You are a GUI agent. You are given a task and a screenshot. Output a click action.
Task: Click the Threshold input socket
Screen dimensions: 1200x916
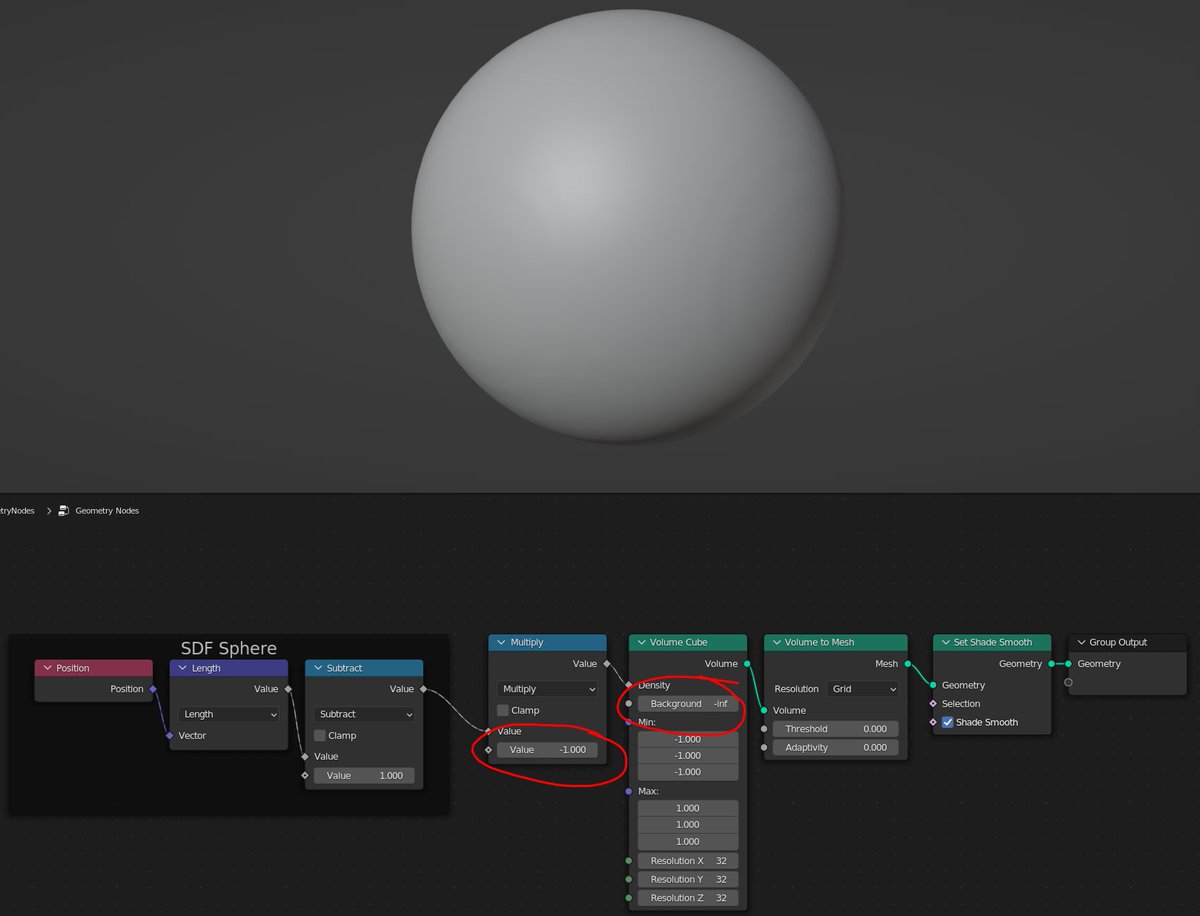click(764, 729)
